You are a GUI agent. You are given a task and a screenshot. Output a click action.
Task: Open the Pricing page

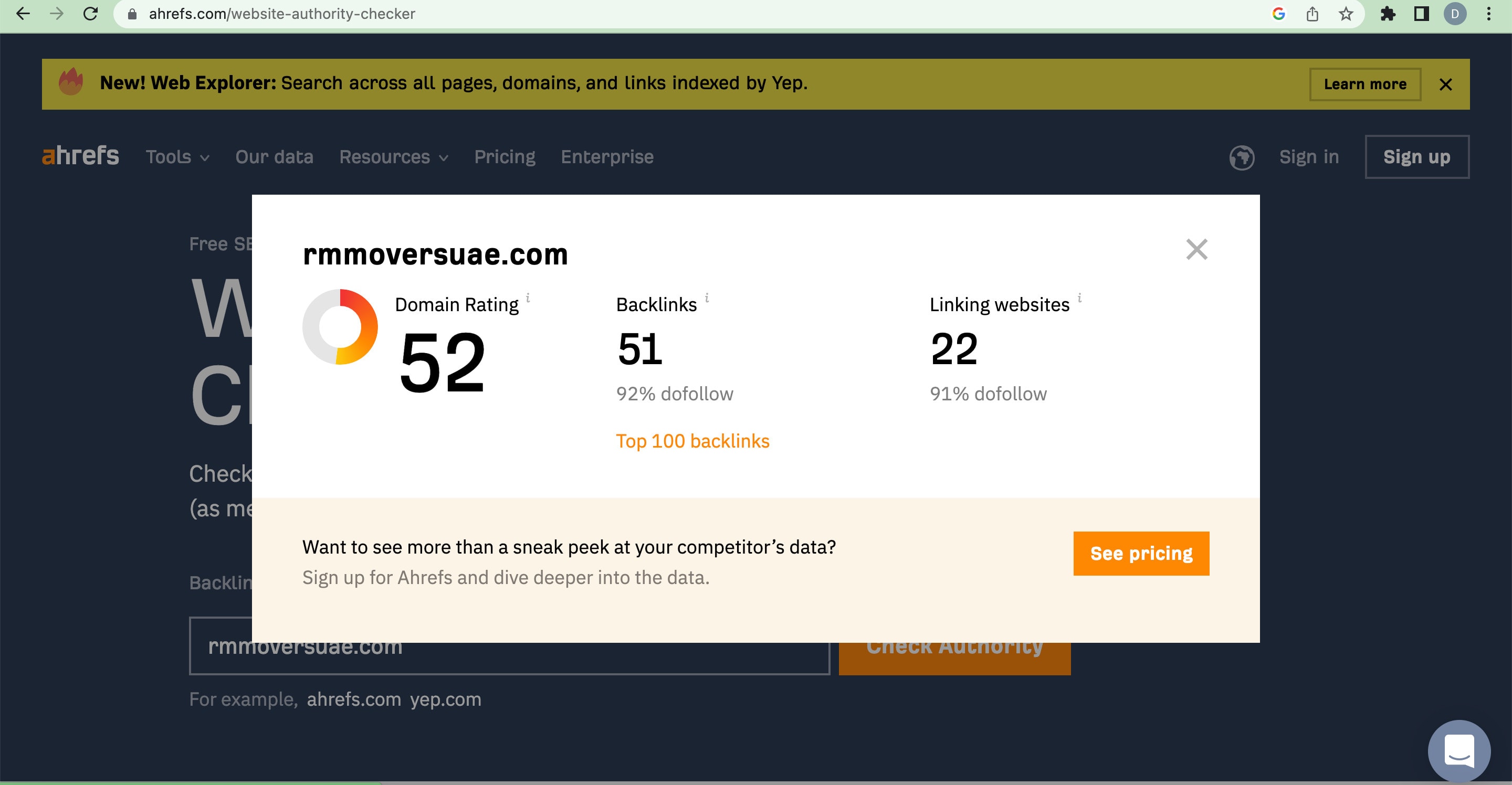tap(505, 157)
